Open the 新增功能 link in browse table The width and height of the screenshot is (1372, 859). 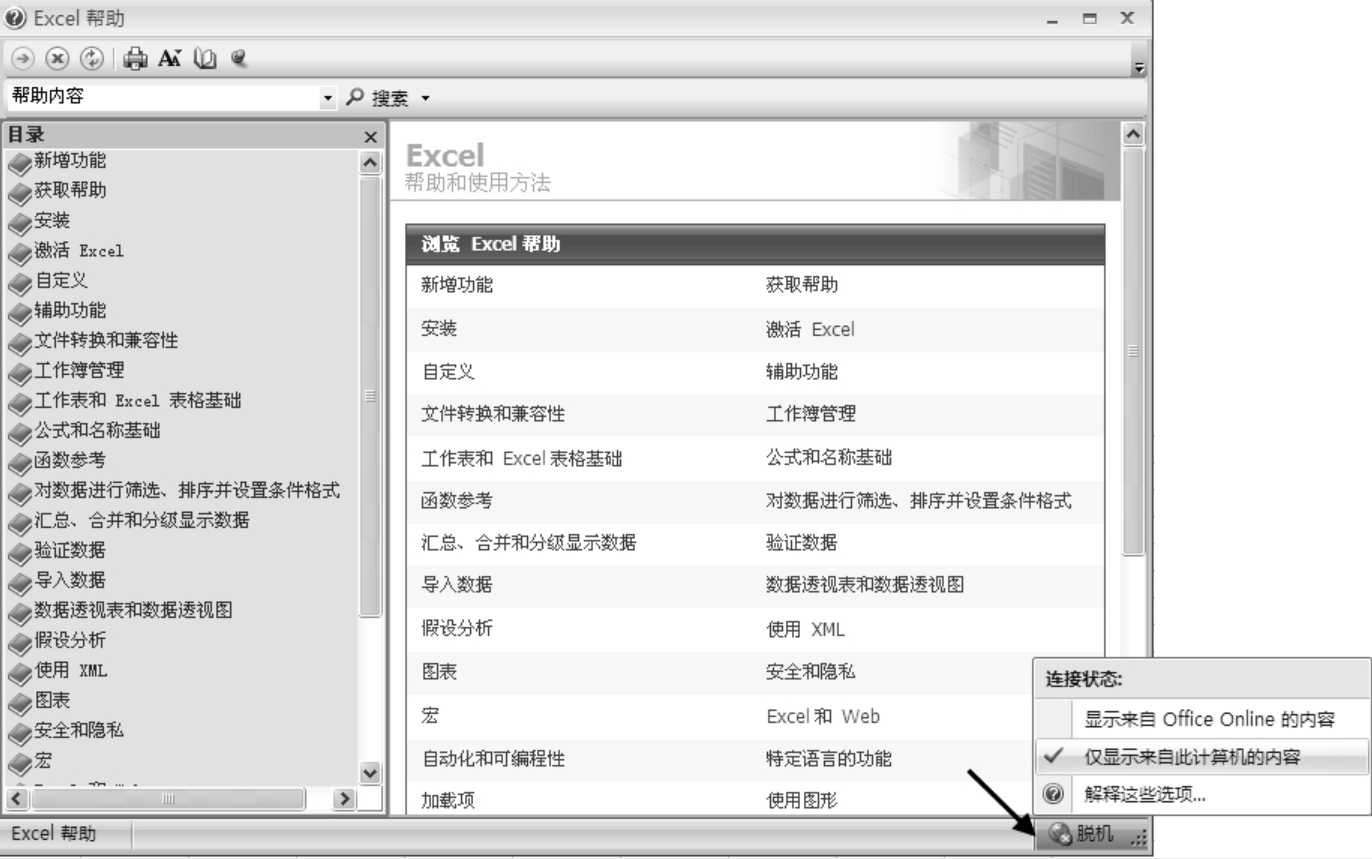click(x=457, y=285)
